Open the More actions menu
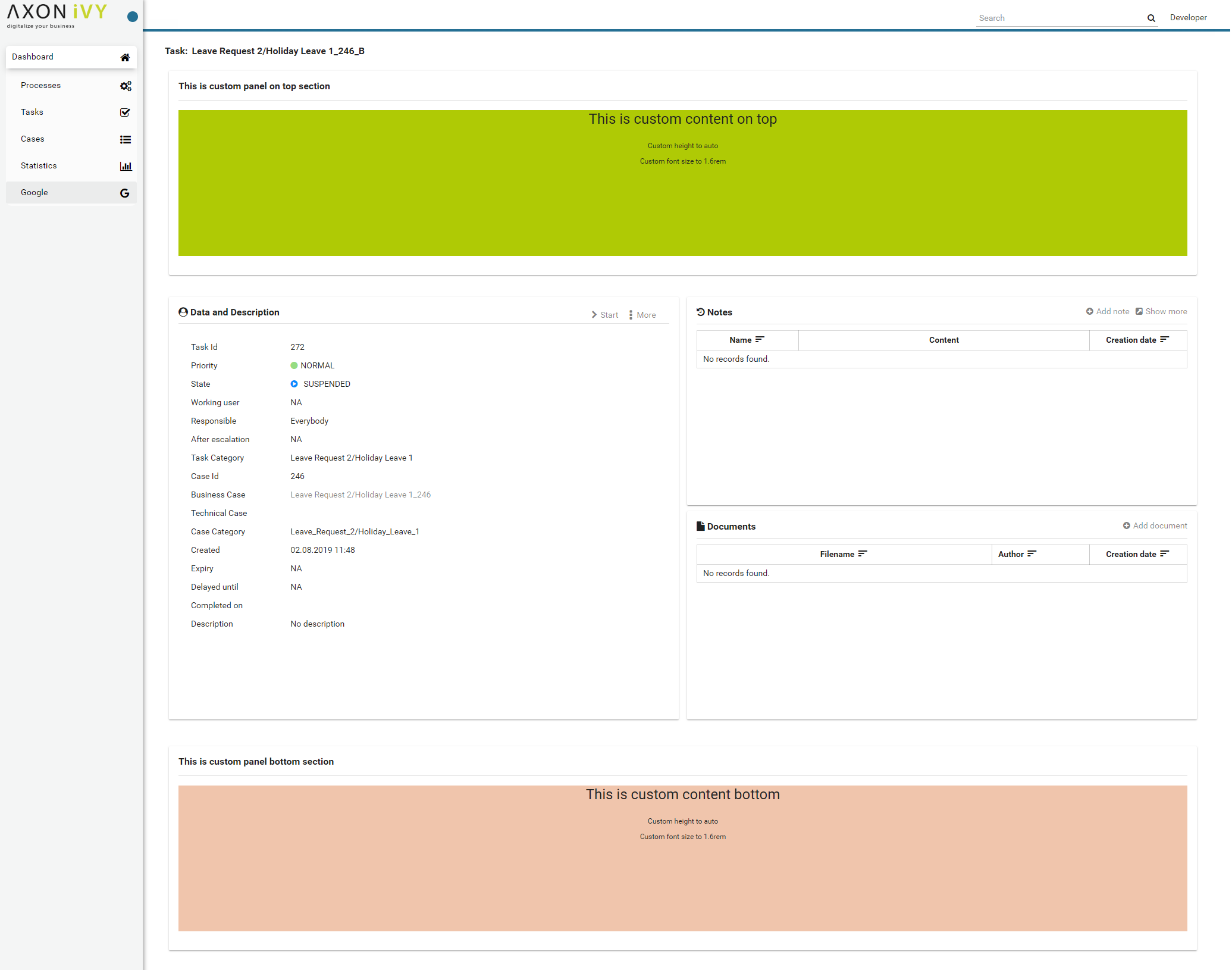This screenshot has height=970, width=1232. [642, 315]
